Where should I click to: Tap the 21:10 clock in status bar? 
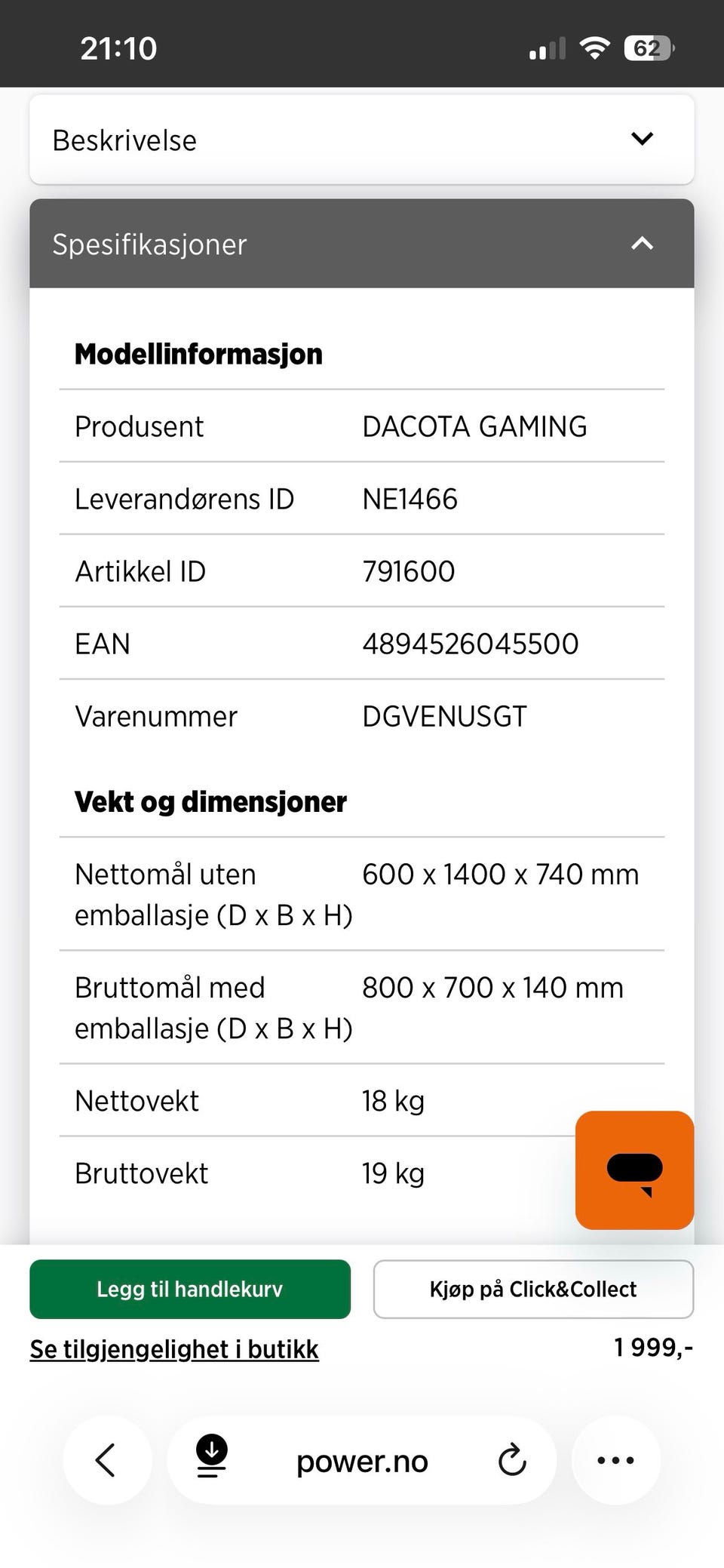click(118, 48)
